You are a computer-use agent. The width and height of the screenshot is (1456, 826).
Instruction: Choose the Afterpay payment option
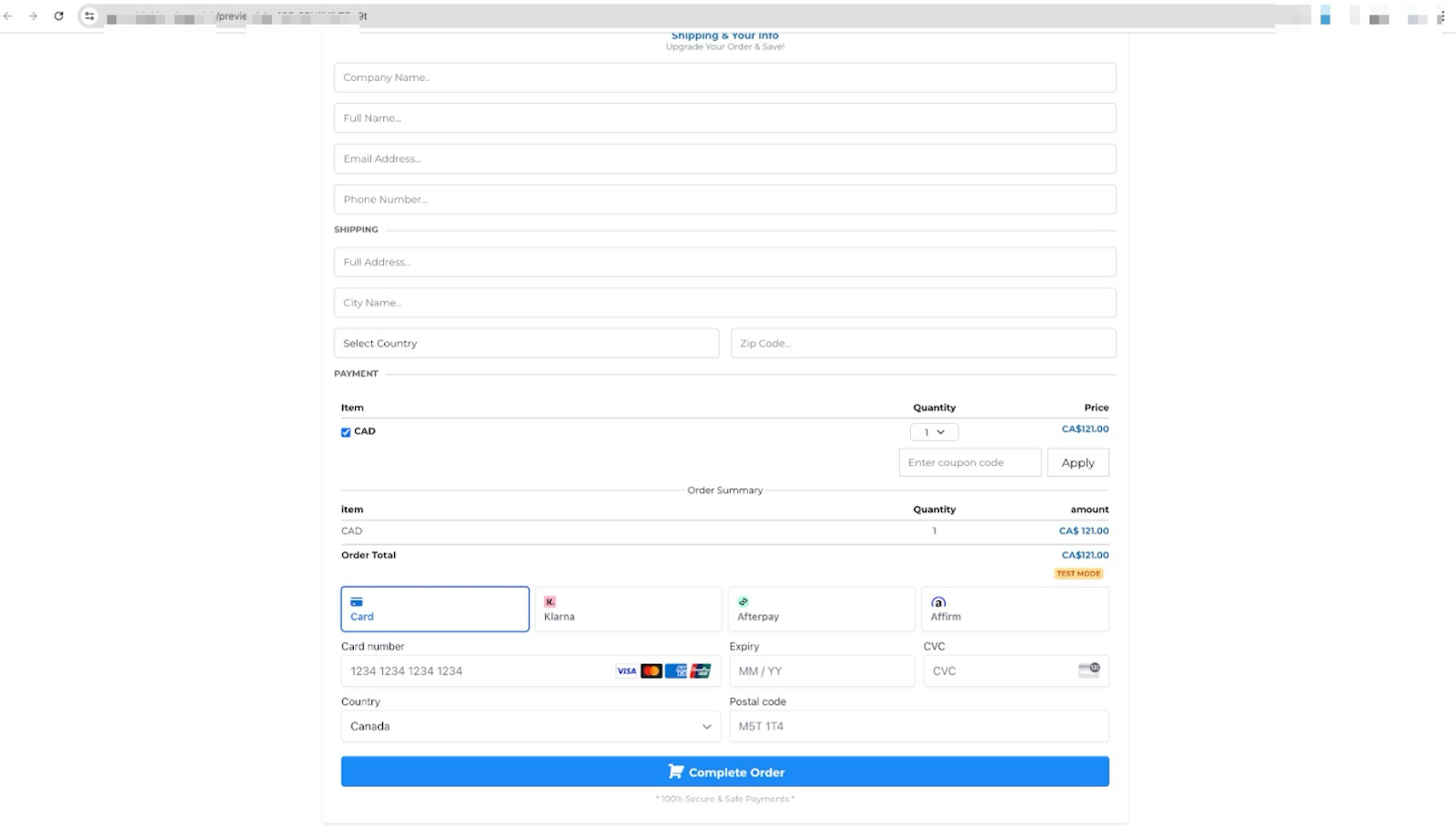821,609
